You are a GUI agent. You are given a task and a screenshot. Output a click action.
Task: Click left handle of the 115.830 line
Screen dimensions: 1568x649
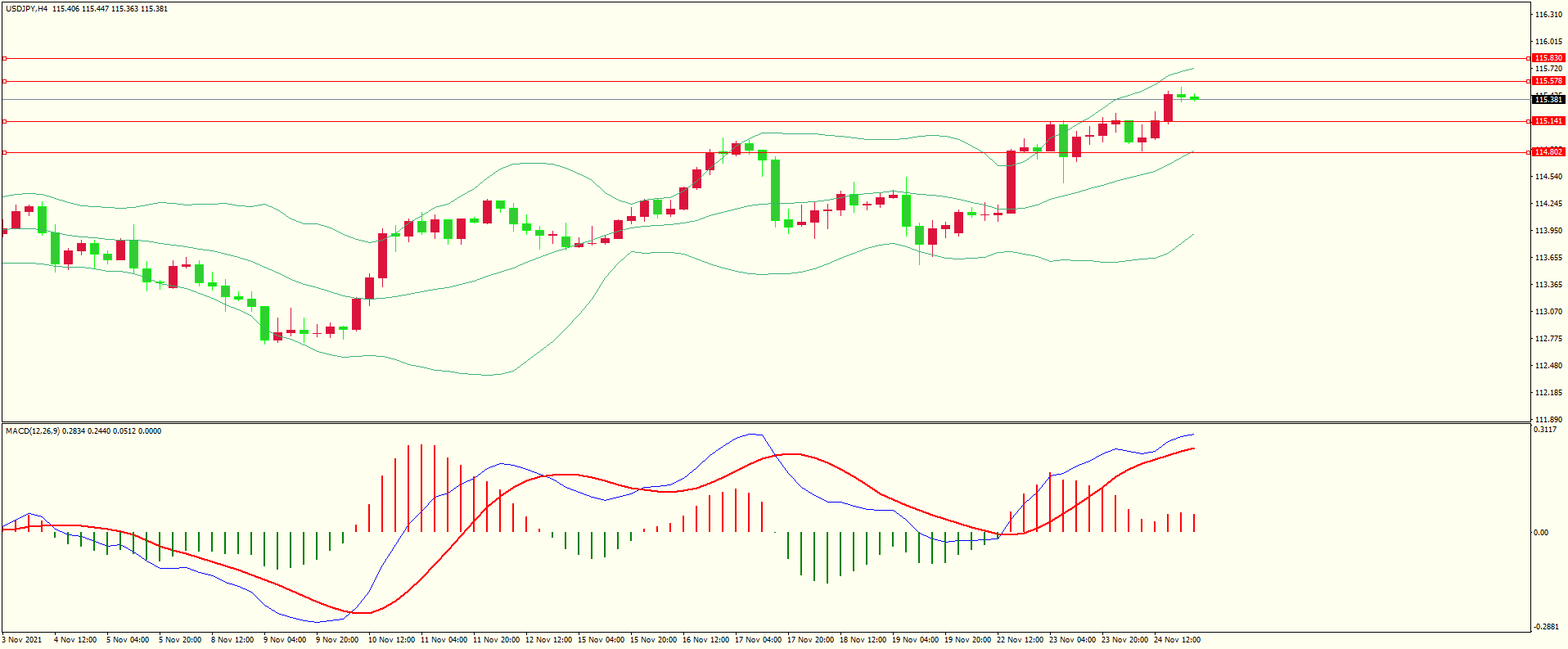(4, 58)
